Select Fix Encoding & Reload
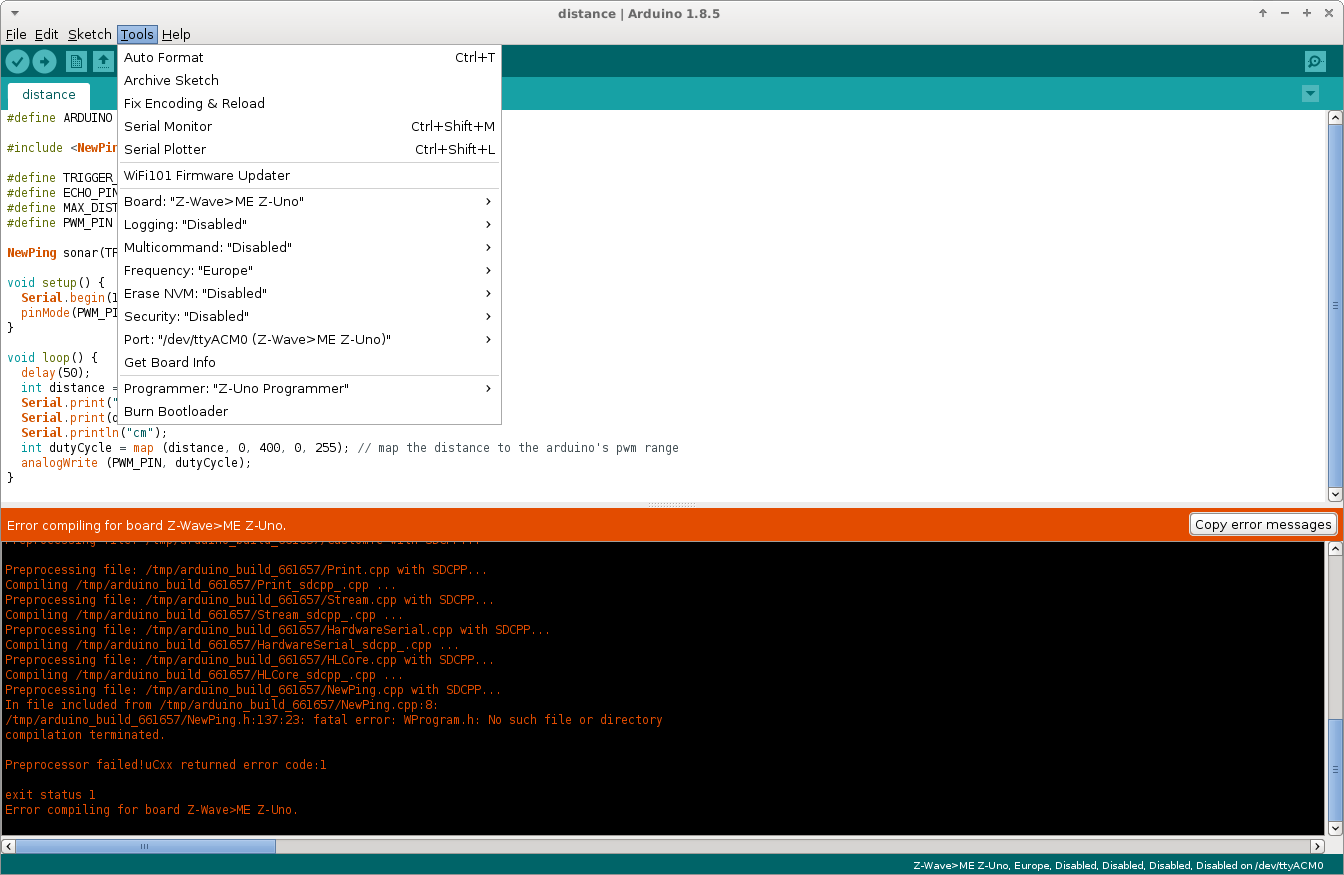The height and width of the screenshot is (875, 1344). click(309, 104)
